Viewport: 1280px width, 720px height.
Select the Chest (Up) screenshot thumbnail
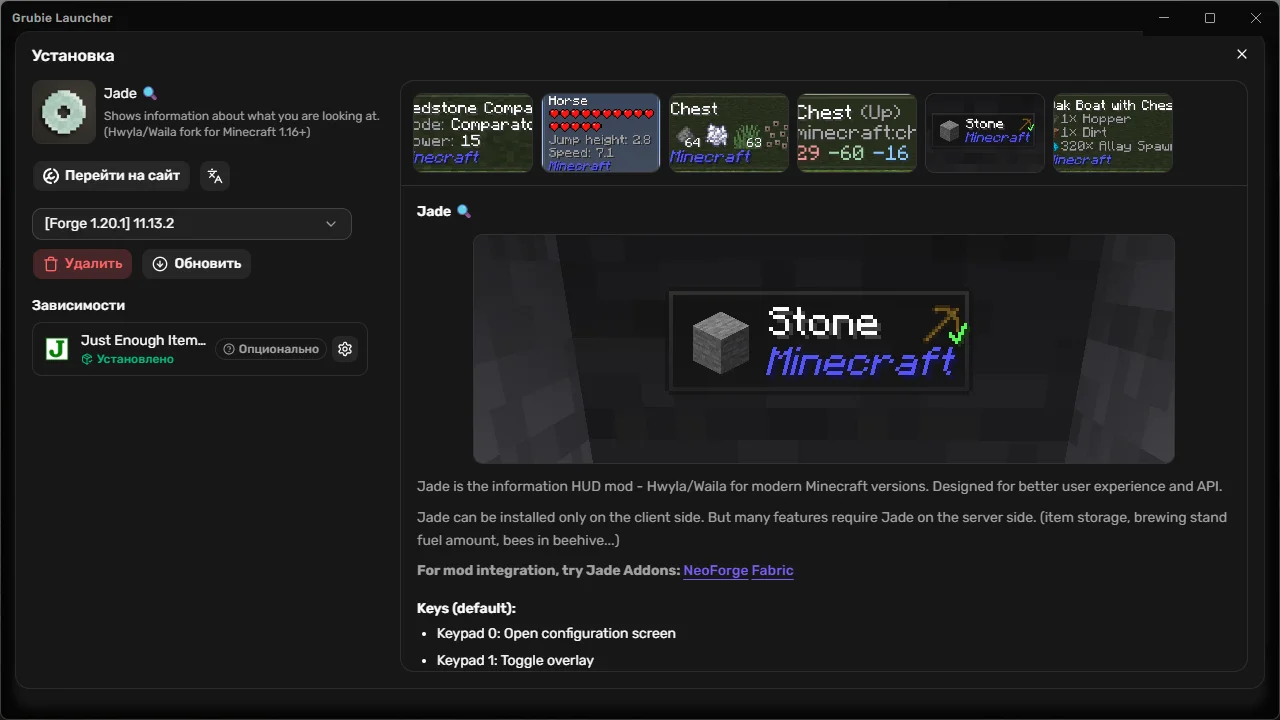pyautogui.click(x=857, y=133)
